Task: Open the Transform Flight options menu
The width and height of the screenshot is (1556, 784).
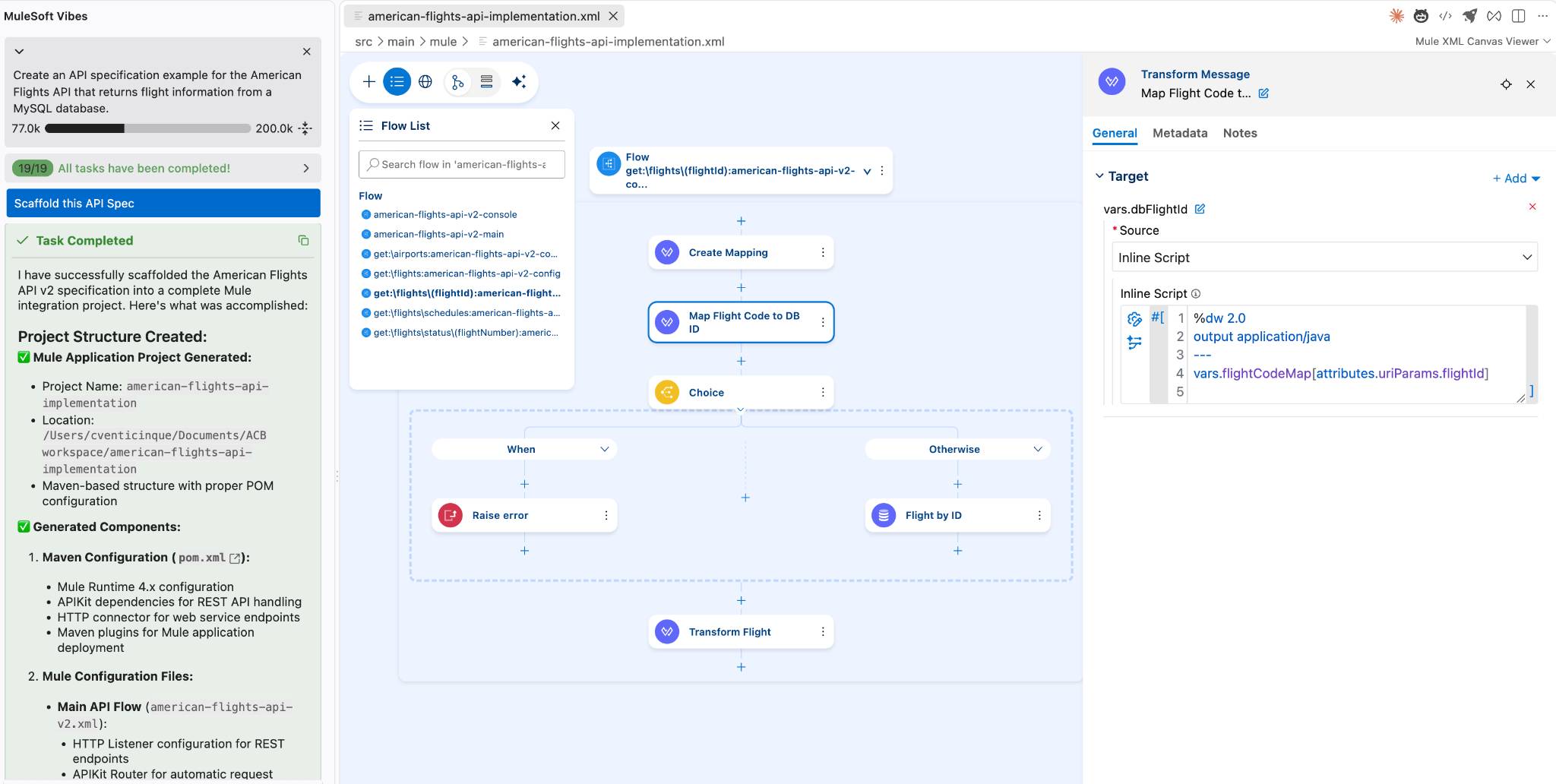Action: 823,632
